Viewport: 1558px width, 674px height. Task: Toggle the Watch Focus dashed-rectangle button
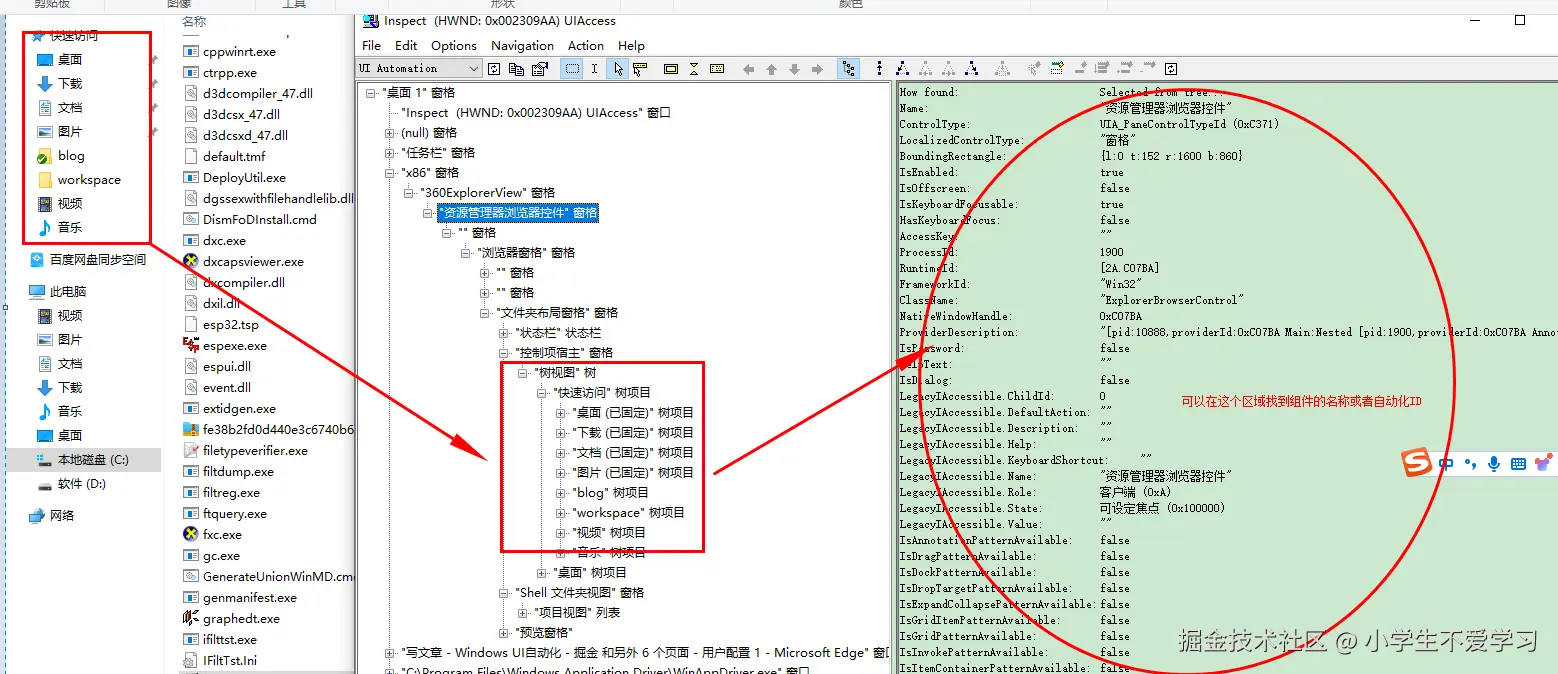tap(571, 69)
